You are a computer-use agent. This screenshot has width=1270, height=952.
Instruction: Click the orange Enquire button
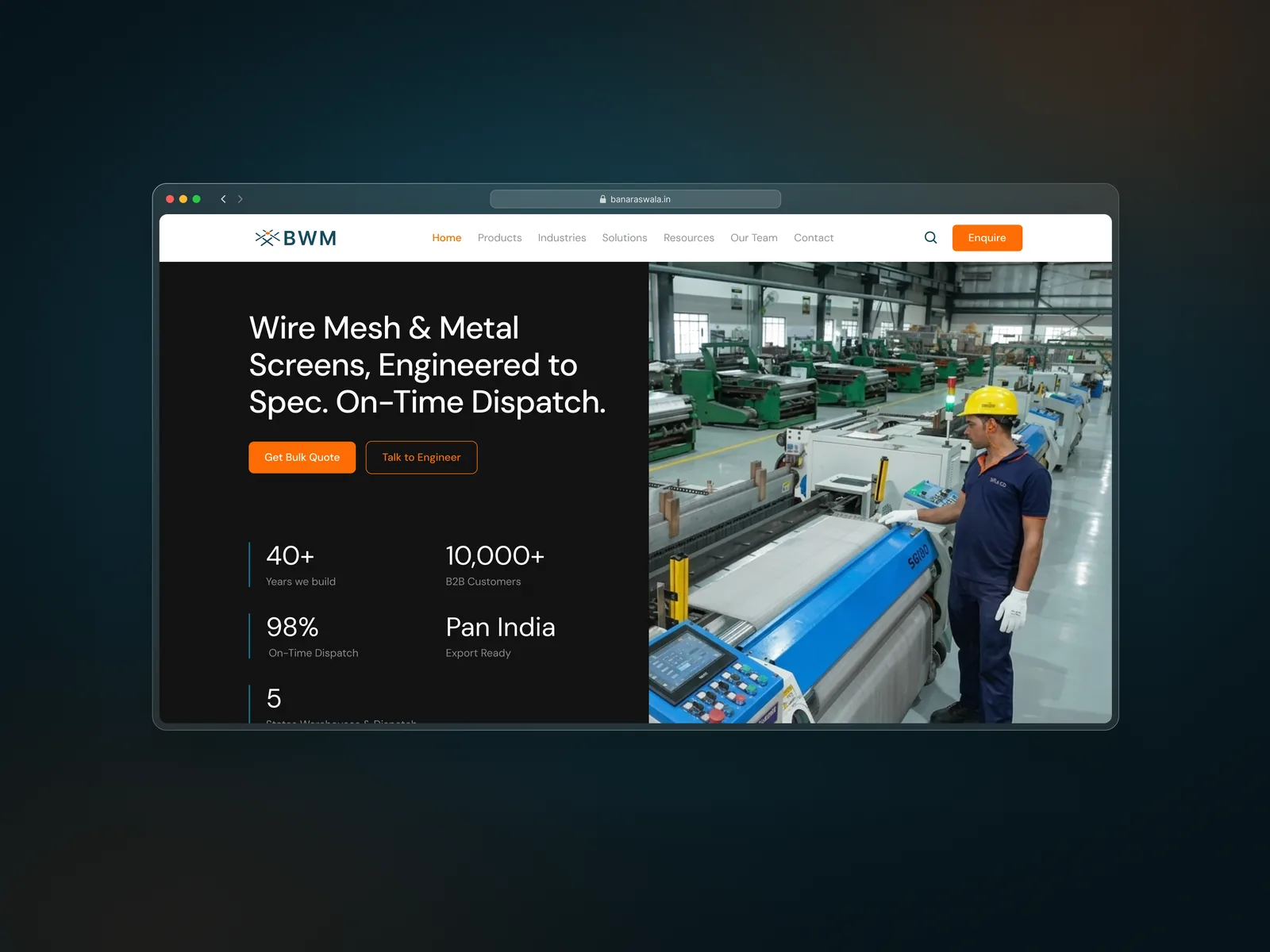click(987, 238)
